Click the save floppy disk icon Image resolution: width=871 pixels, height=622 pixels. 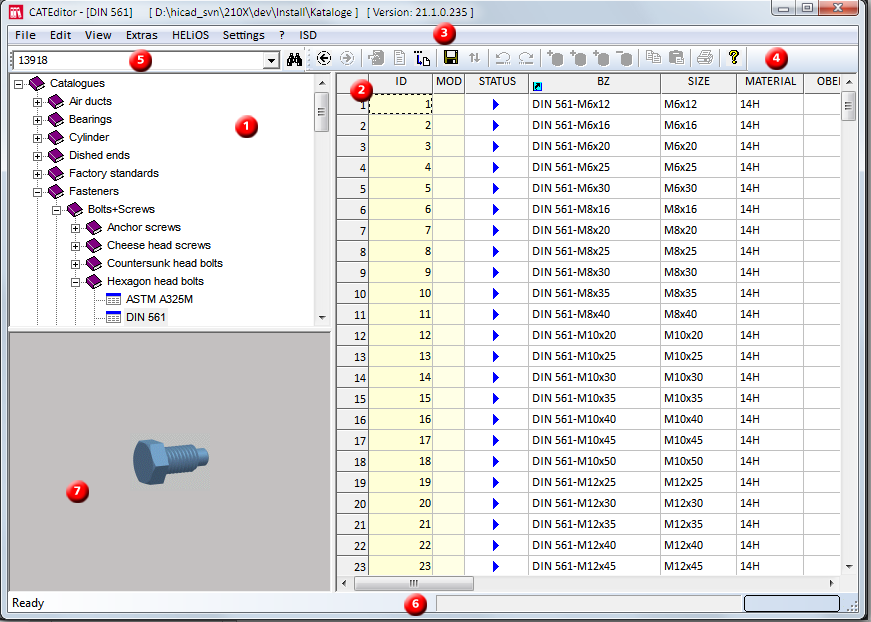(x=451, y=59)
